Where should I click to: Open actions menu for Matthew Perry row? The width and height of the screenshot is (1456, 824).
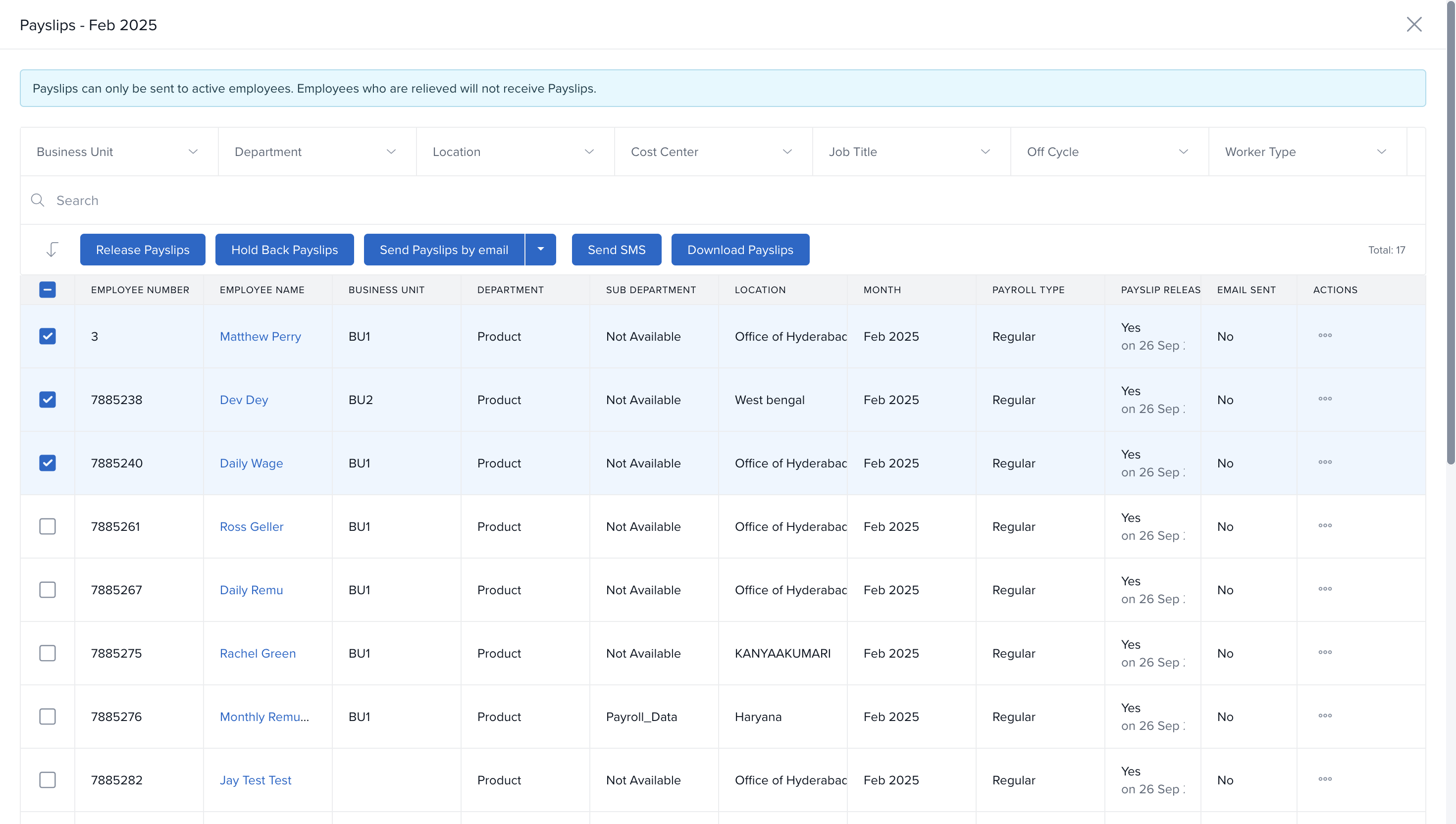(1324, 336)
